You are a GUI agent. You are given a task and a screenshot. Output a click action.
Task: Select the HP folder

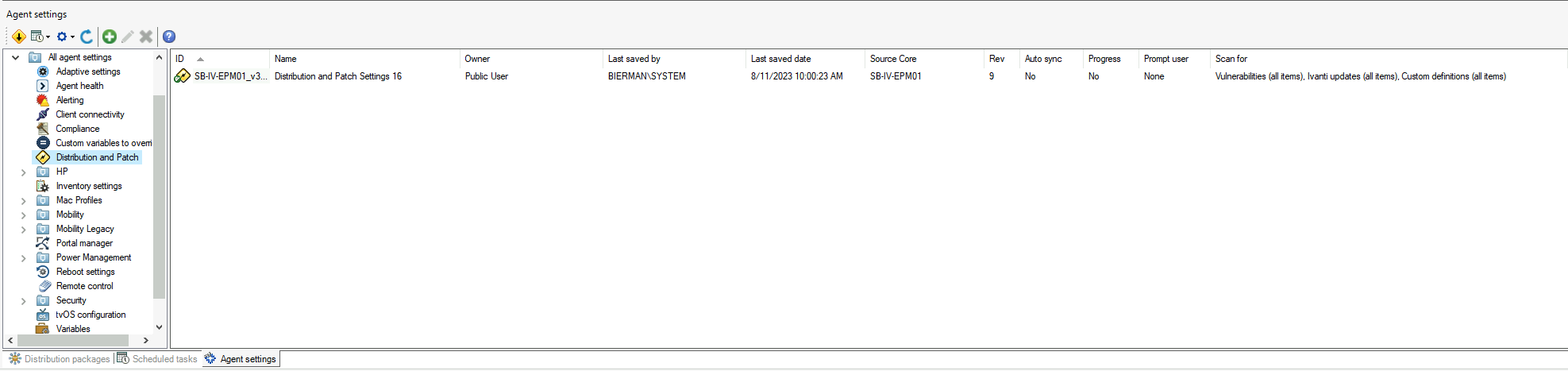click(x=62, y=172)
